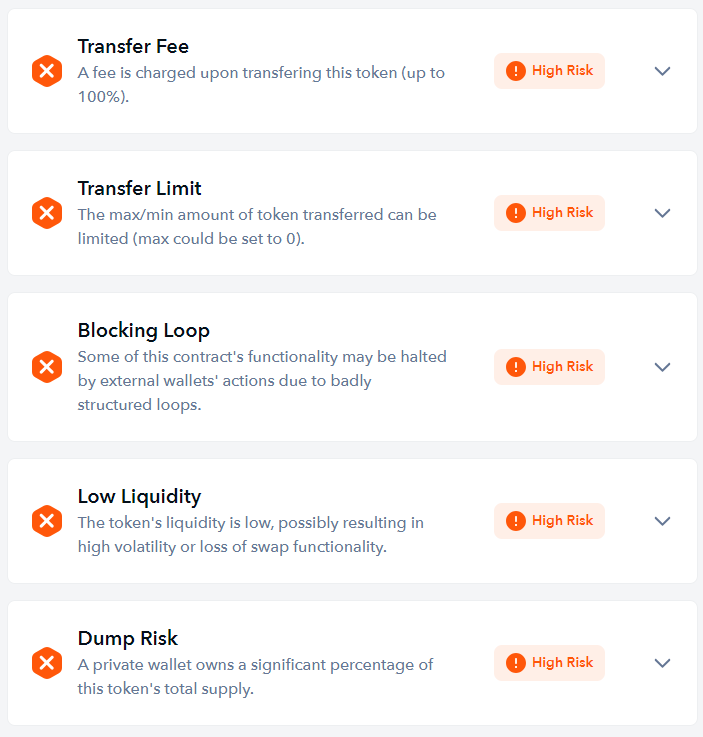Screen dimensions: 703x737
Task: Click the exclamation icon in Transfer Fee badge
Action: [516, 71]
